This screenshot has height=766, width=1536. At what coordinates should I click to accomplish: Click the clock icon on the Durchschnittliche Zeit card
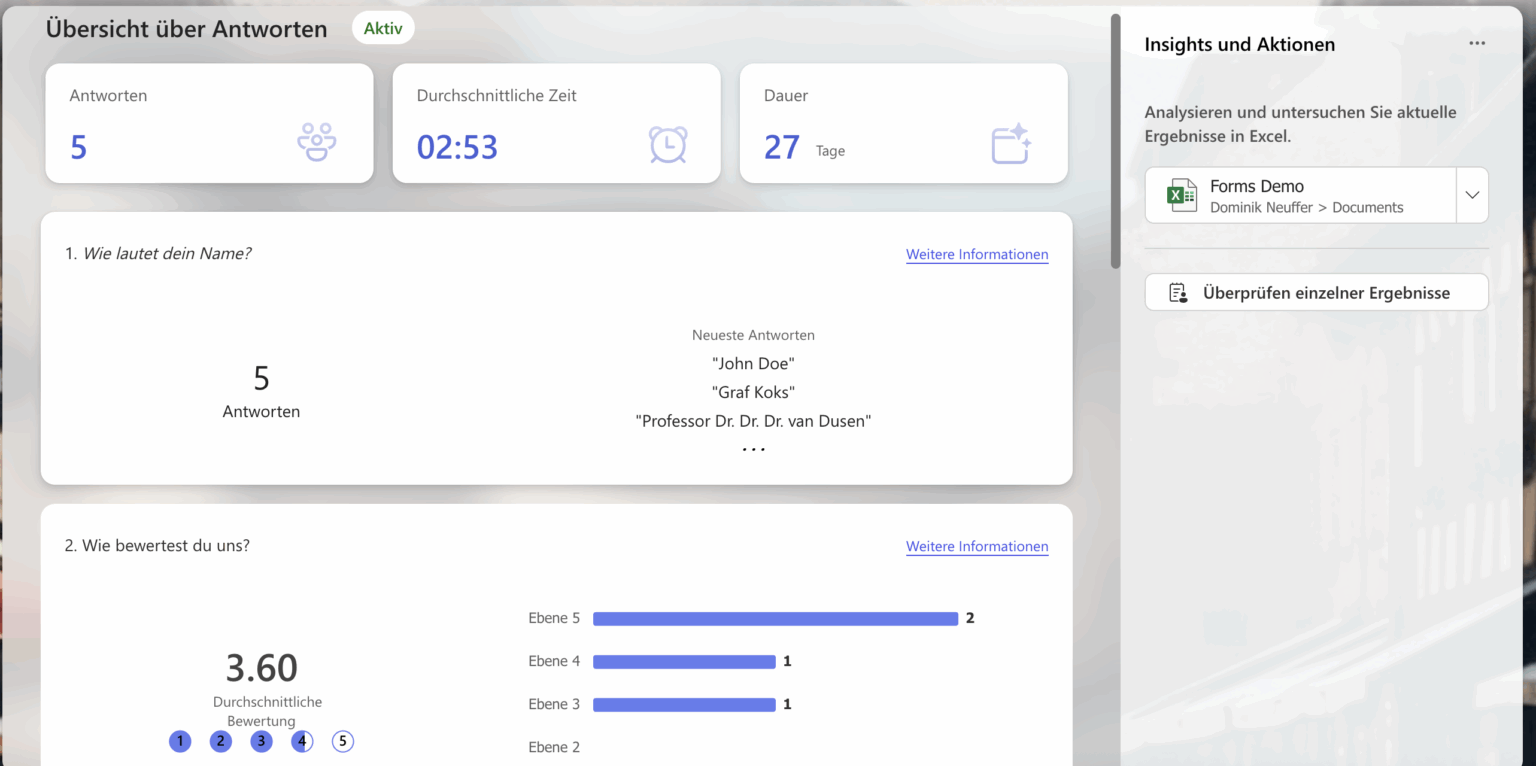670,144
